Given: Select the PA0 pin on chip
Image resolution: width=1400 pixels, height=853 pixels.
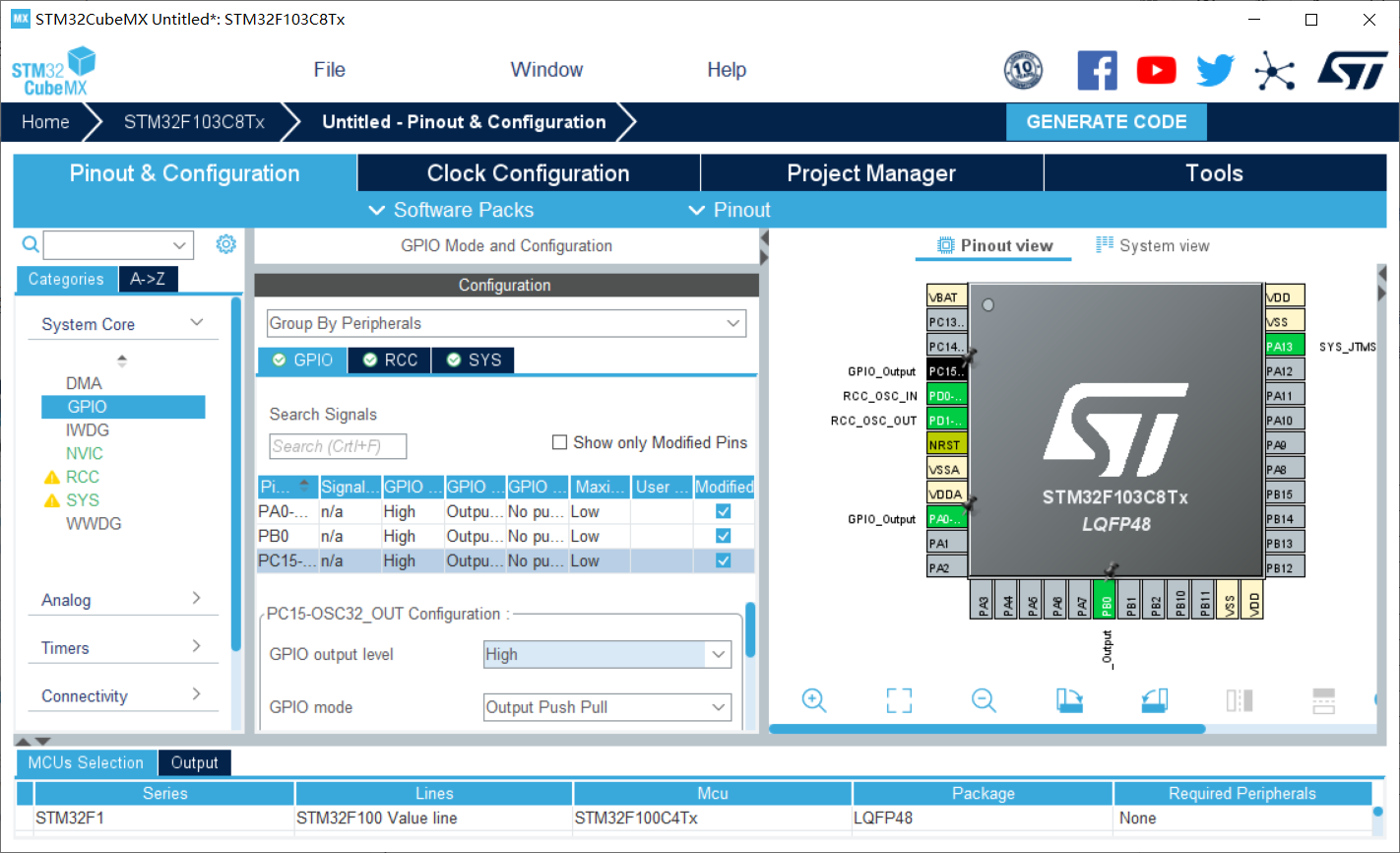Looking at the screenshot, I should pyautogui.click(x=946, y=519).
